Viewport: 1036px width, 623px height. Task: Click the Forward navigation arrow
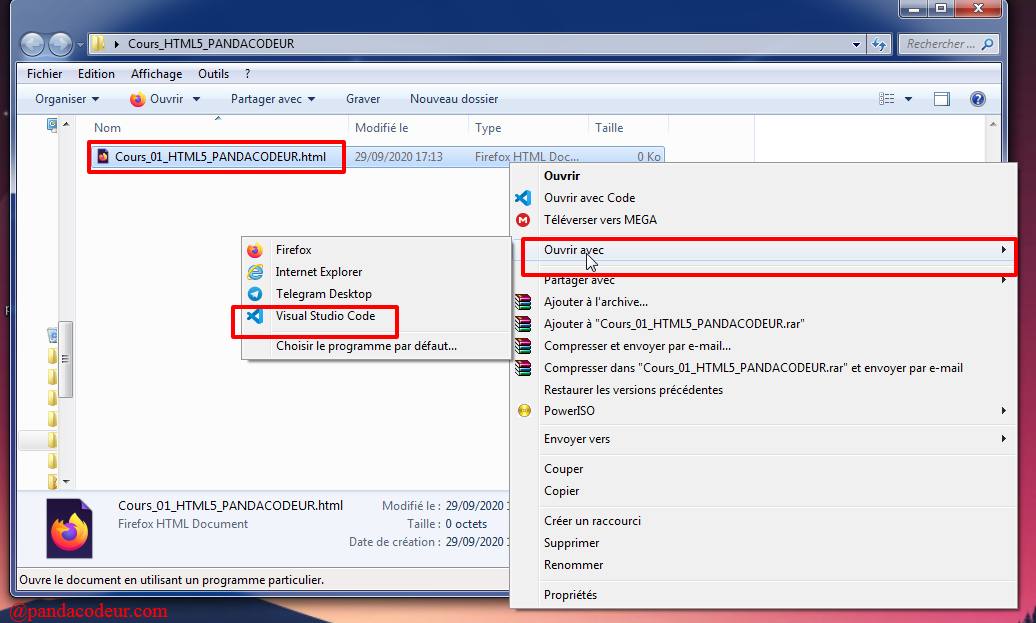pos(60,44)
